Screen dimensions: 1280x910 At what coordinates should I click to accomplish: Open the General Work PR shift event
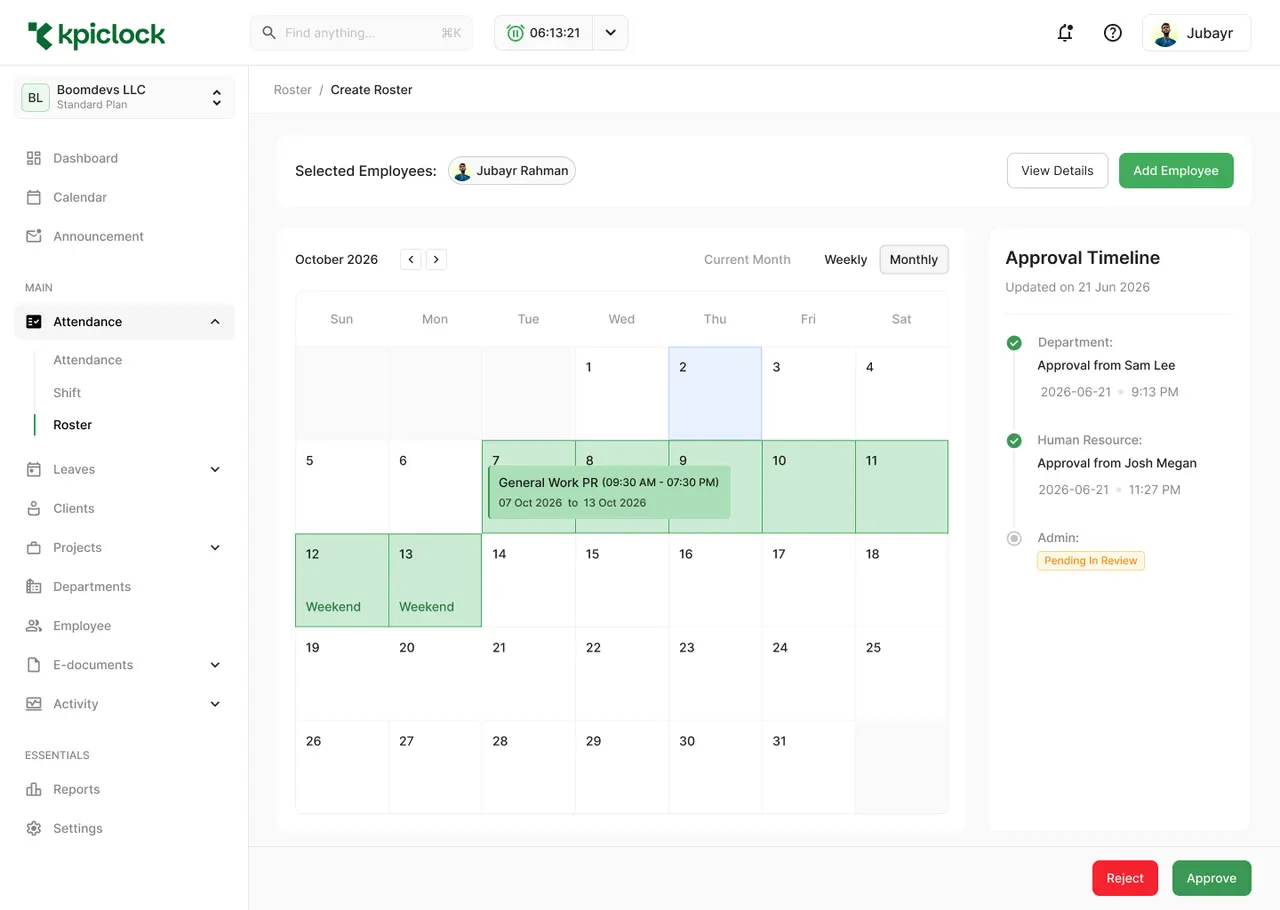609,492
